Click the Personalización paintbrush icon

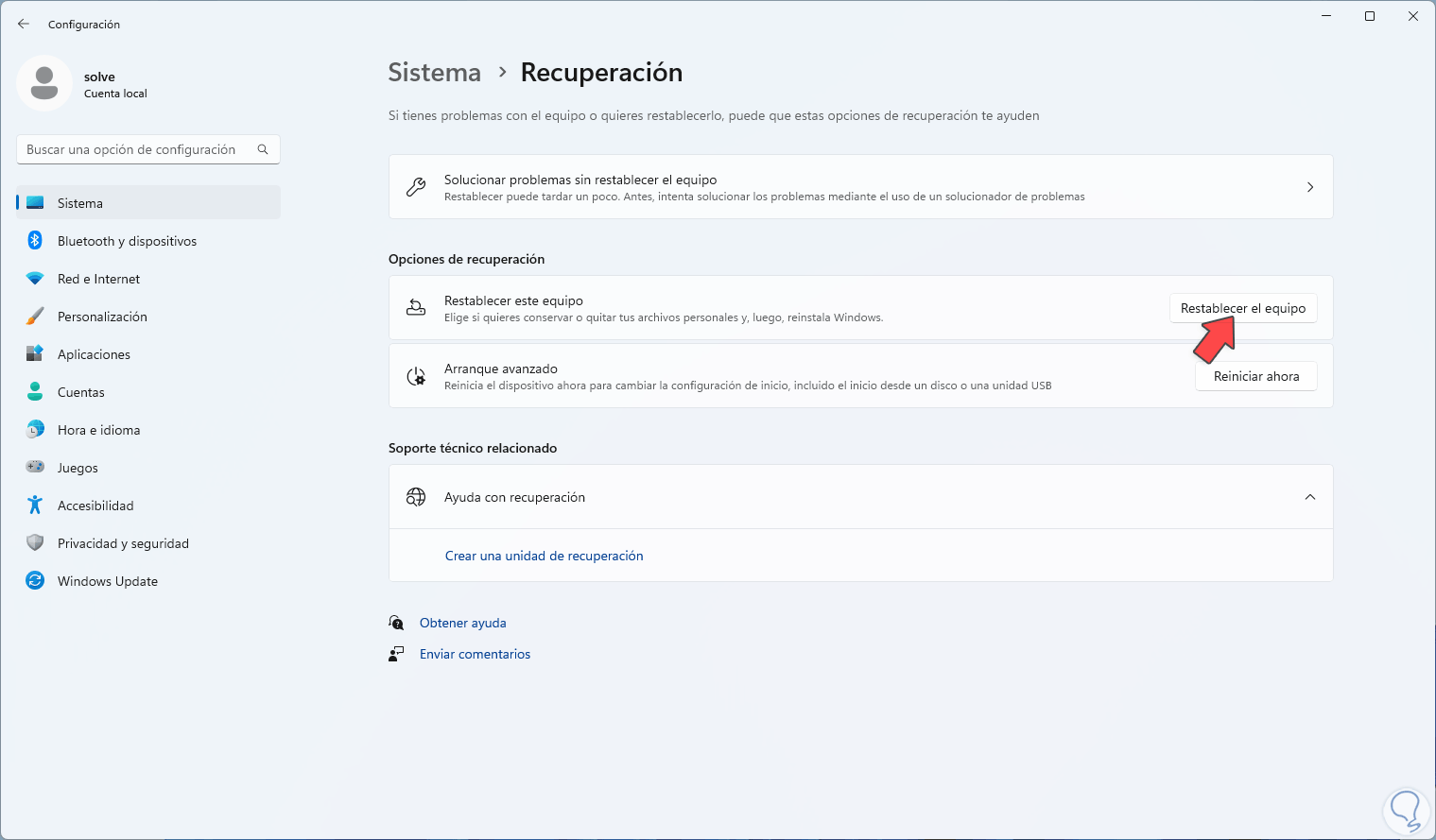[35, 317]
